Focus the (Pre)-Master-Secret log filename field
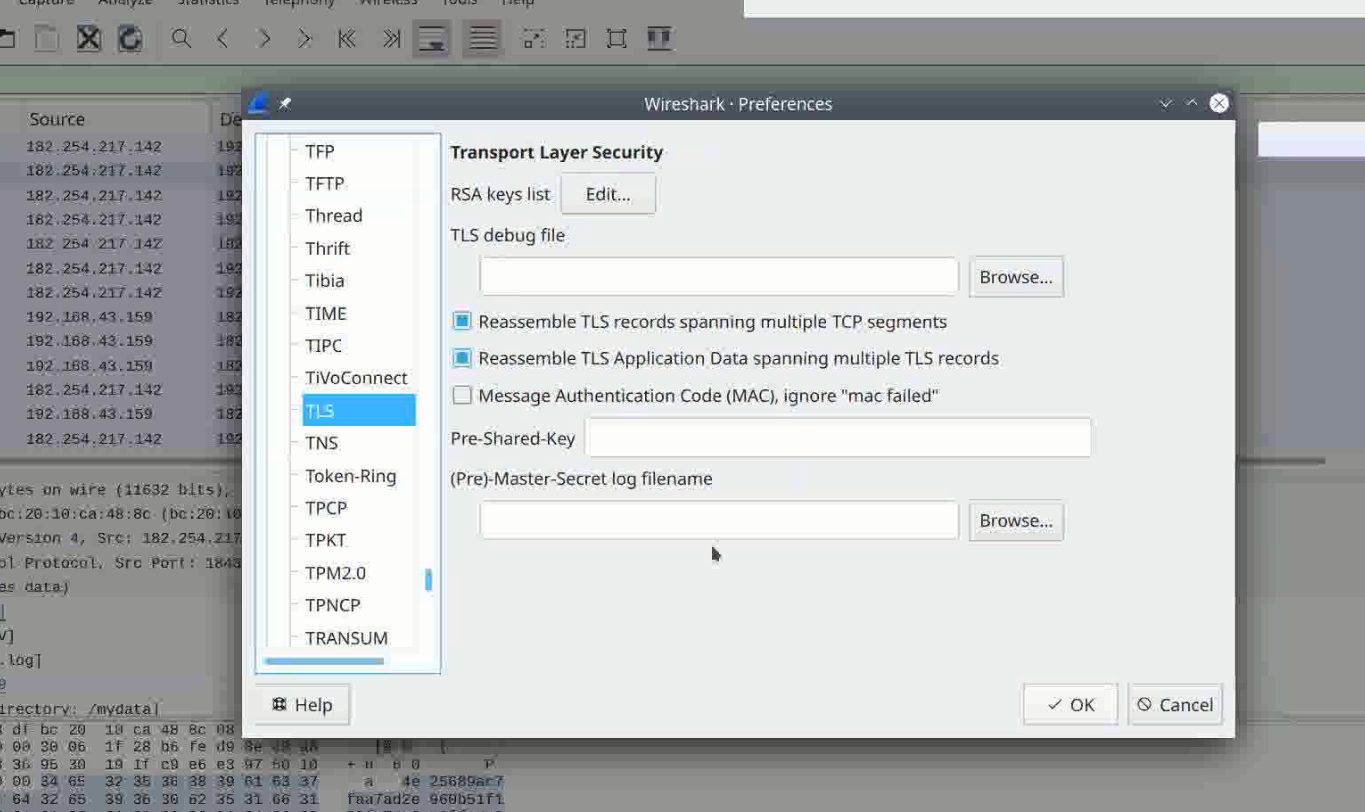Image resolution: width=1365 pixels, height=812 pixels. 719,521
